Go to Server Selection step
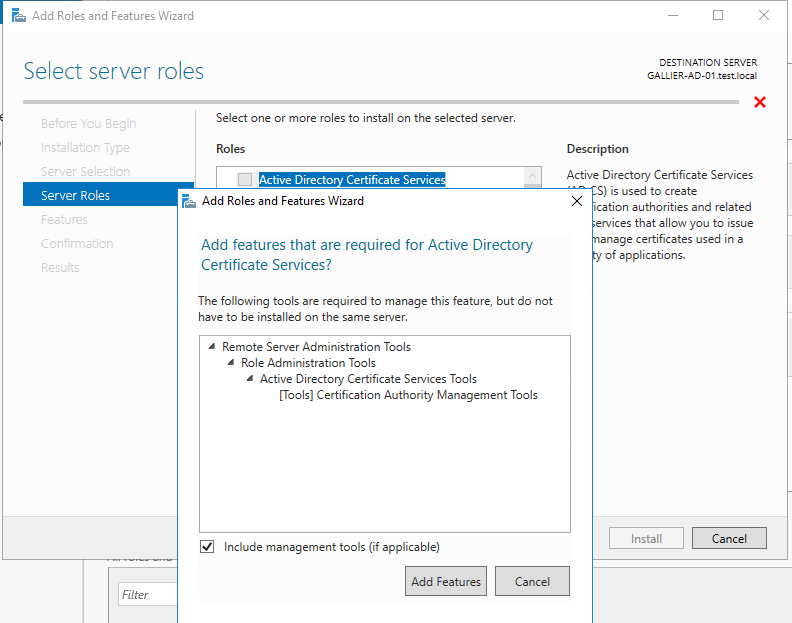Viewport: 792px width, 623px height. (x=85, y=171)
